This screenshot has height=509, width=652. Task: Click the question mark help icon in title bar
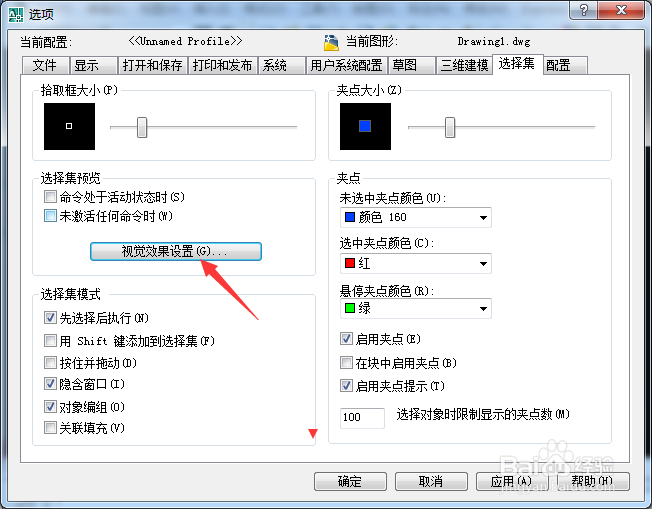(x=583, y=10)
